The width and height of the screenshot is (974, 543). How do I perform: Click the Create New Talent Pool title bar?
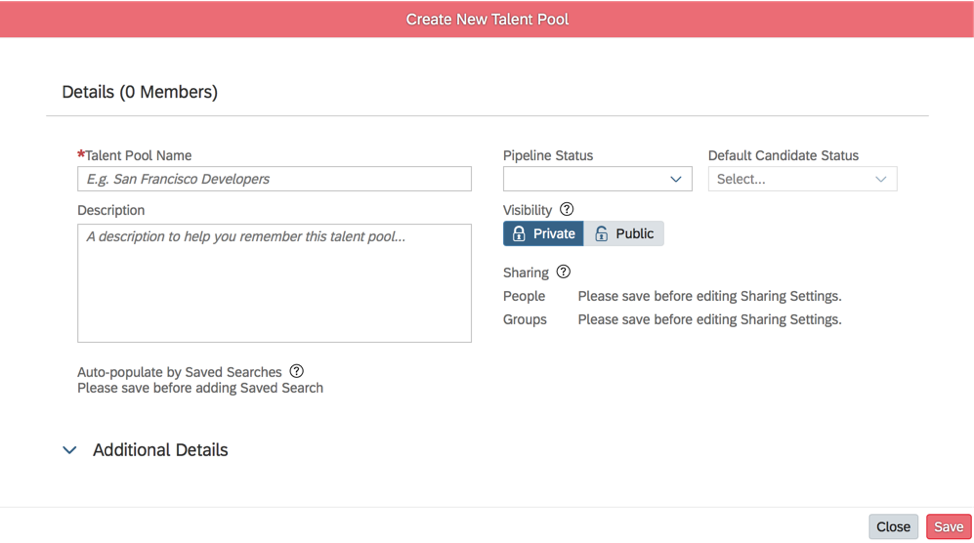pyautogui.click(x=487, y=19)
